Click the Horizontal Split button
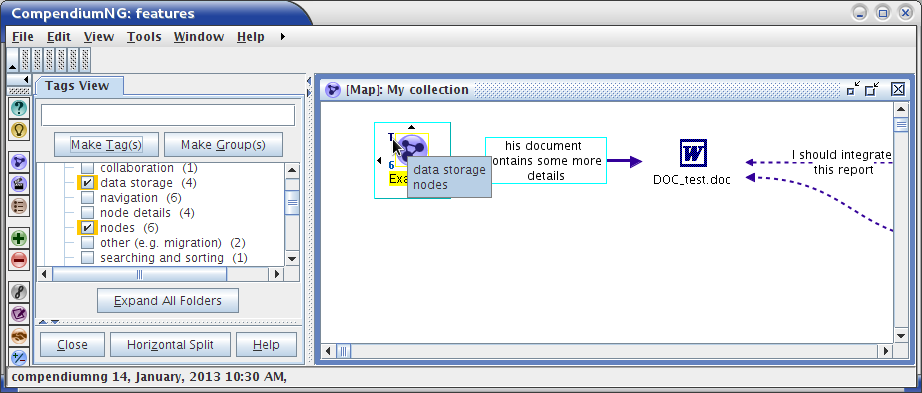This screenshot has width=922, height=393. 171,345
